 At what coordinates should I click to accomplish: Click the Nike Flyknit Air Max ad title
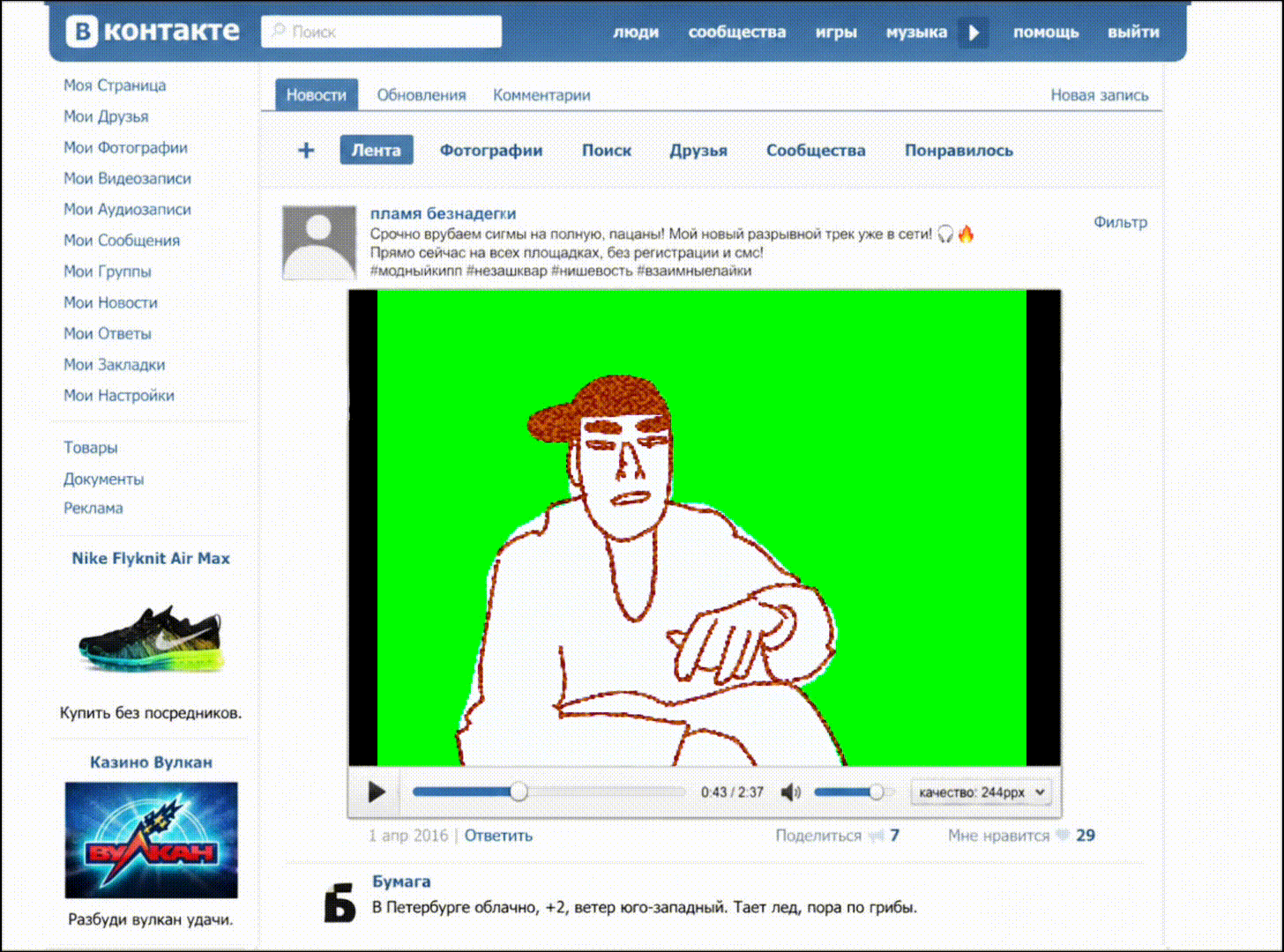coord(151,558)
